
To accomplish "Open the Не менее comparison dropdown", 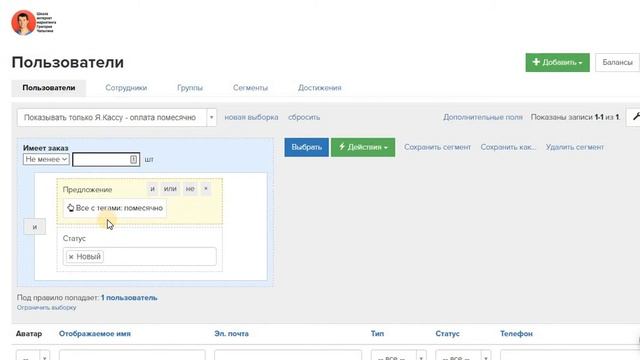I will [x=46, y=159].
